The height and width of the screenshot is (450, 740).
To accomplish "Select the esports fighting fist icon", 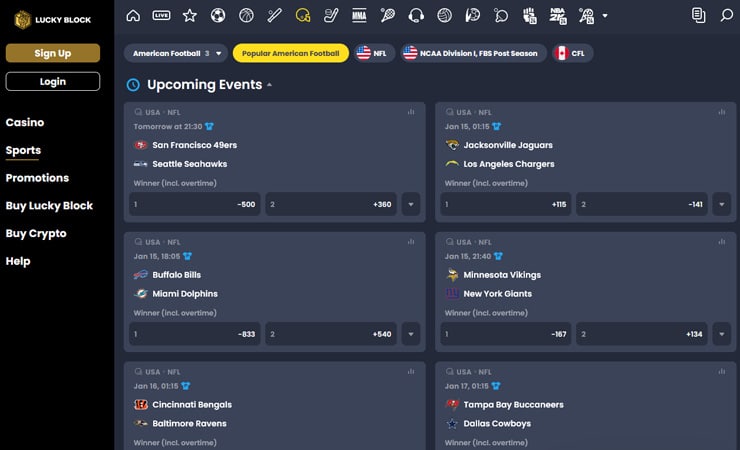I will [530, 16].
